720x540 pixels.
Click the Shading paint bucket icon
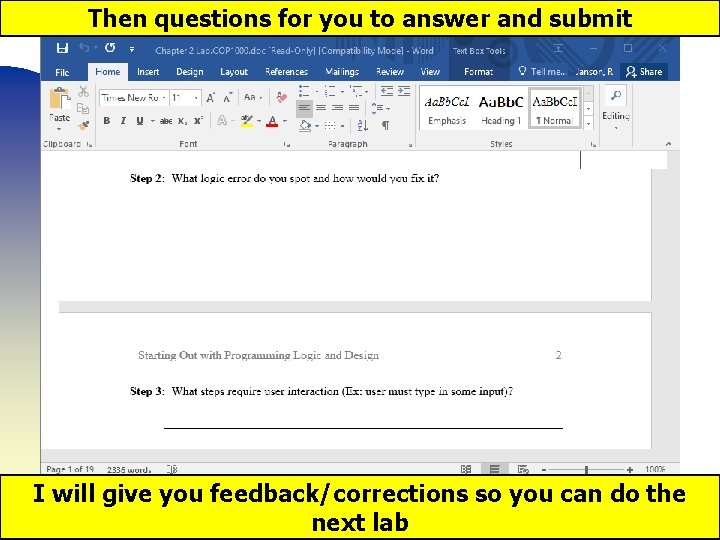(305, 125)
